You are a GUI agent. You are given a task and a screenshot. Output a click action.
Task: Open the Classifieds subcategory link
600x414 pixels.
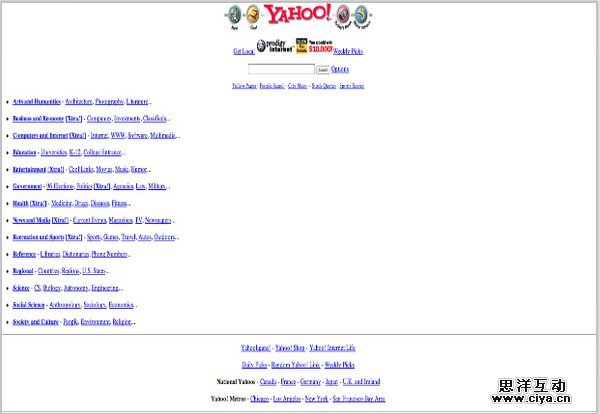155,119
